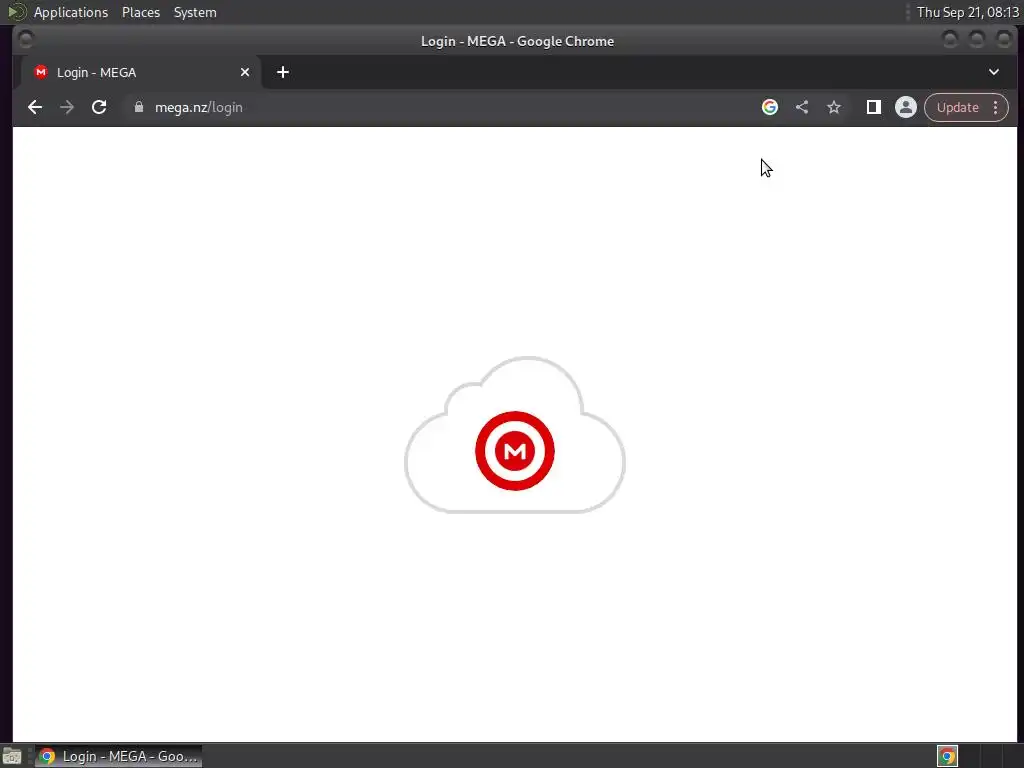
Task: Click the MEGA favicon on the tab
Action: pos(41,72)
